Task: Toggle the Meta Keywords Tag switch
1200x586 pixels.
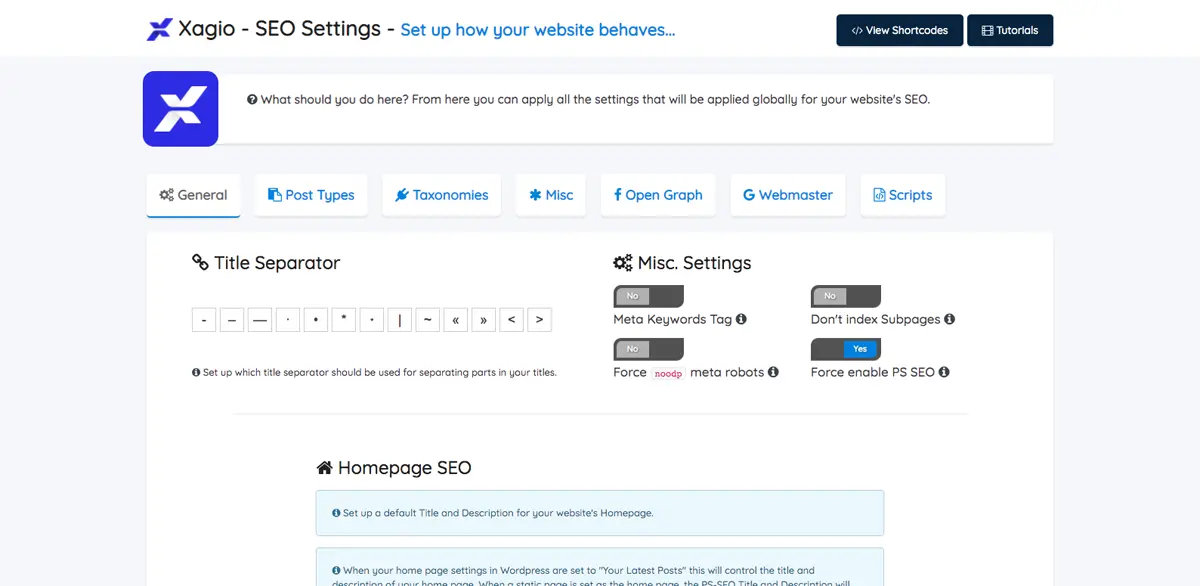Action: click(x=648, y=296)
